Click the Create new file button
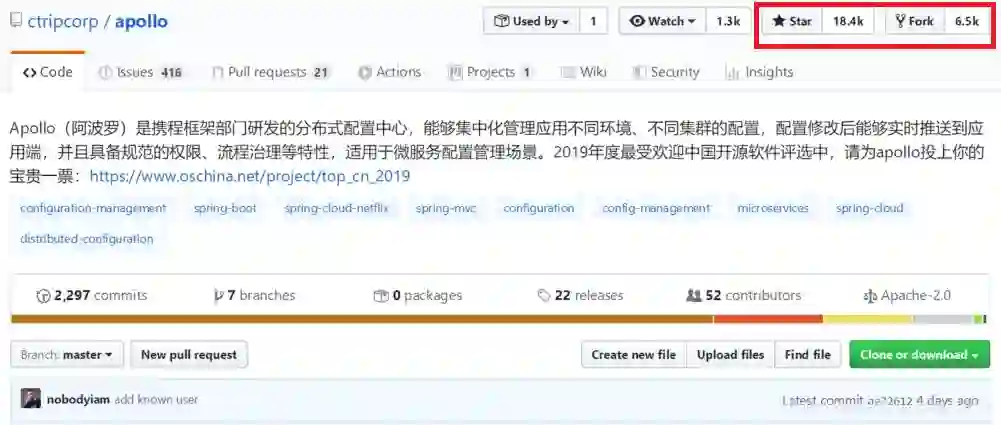1001x425 pixels. point(633,355)
